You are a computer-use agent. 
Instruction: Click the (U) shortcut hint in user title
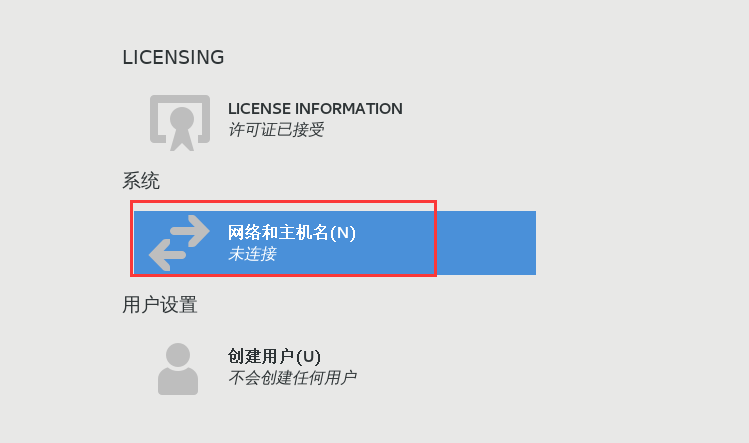point(308,357)
